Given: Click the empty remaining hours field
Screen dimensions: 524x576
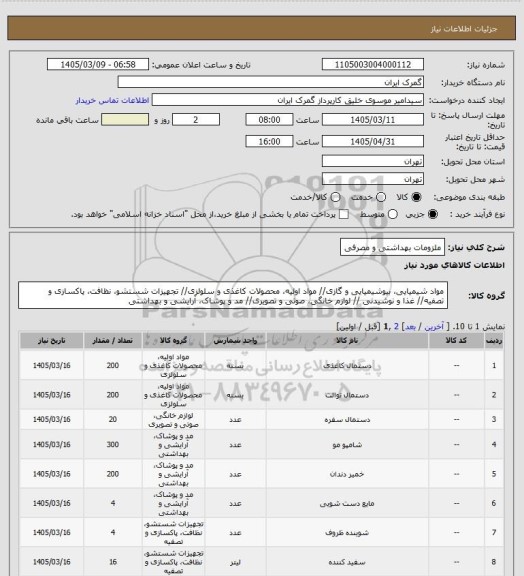Looking at the screenshot, I should pyautogui.click(x=125, y=120).
